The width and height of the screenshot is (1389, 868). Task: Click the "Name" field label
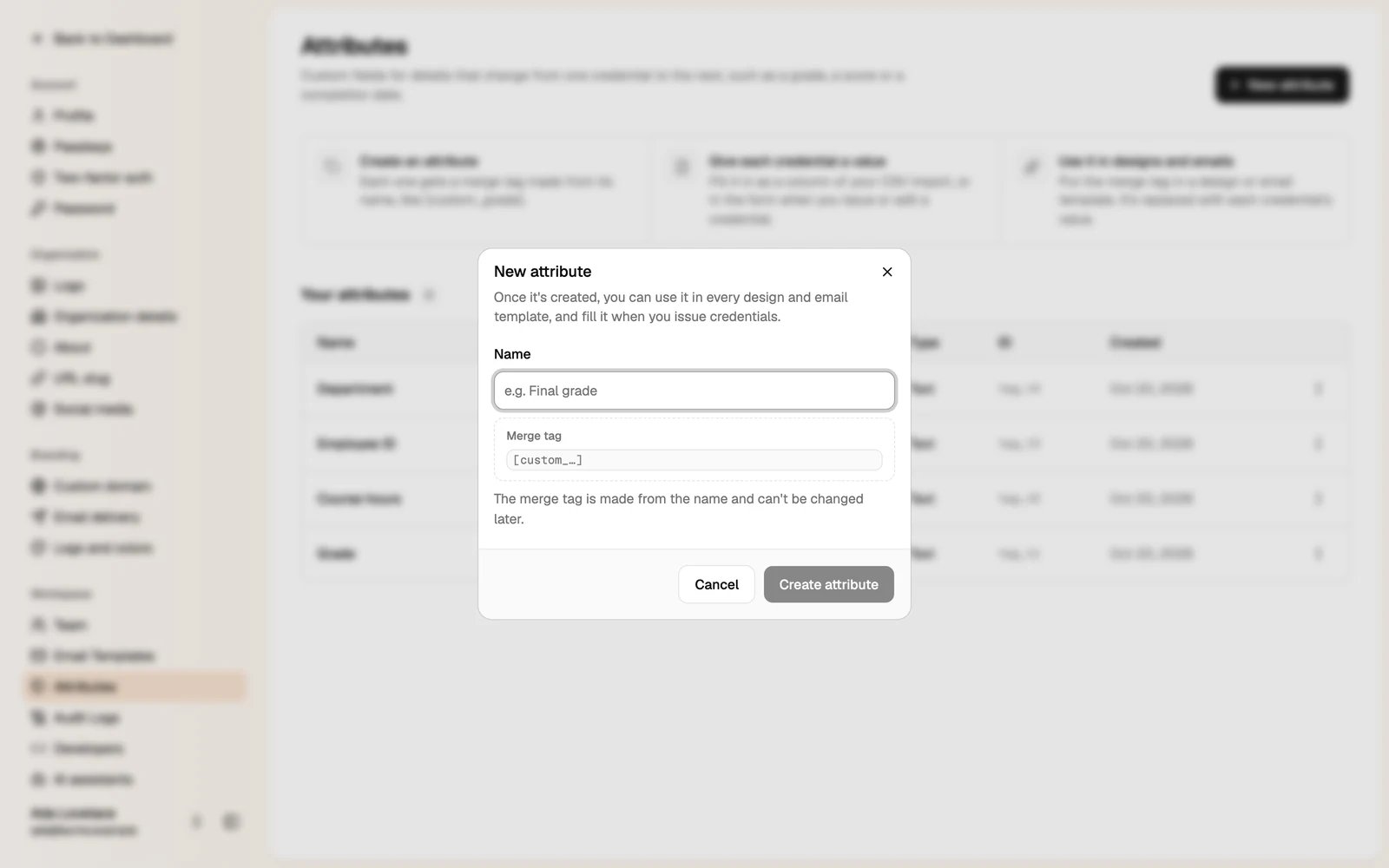click(512, 354)
